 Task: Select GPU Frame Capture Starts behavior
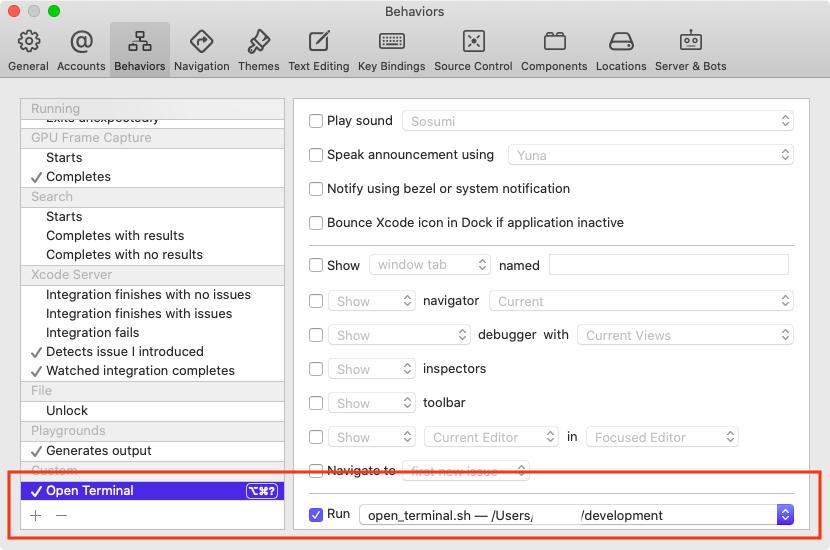[x=152, y=158]
